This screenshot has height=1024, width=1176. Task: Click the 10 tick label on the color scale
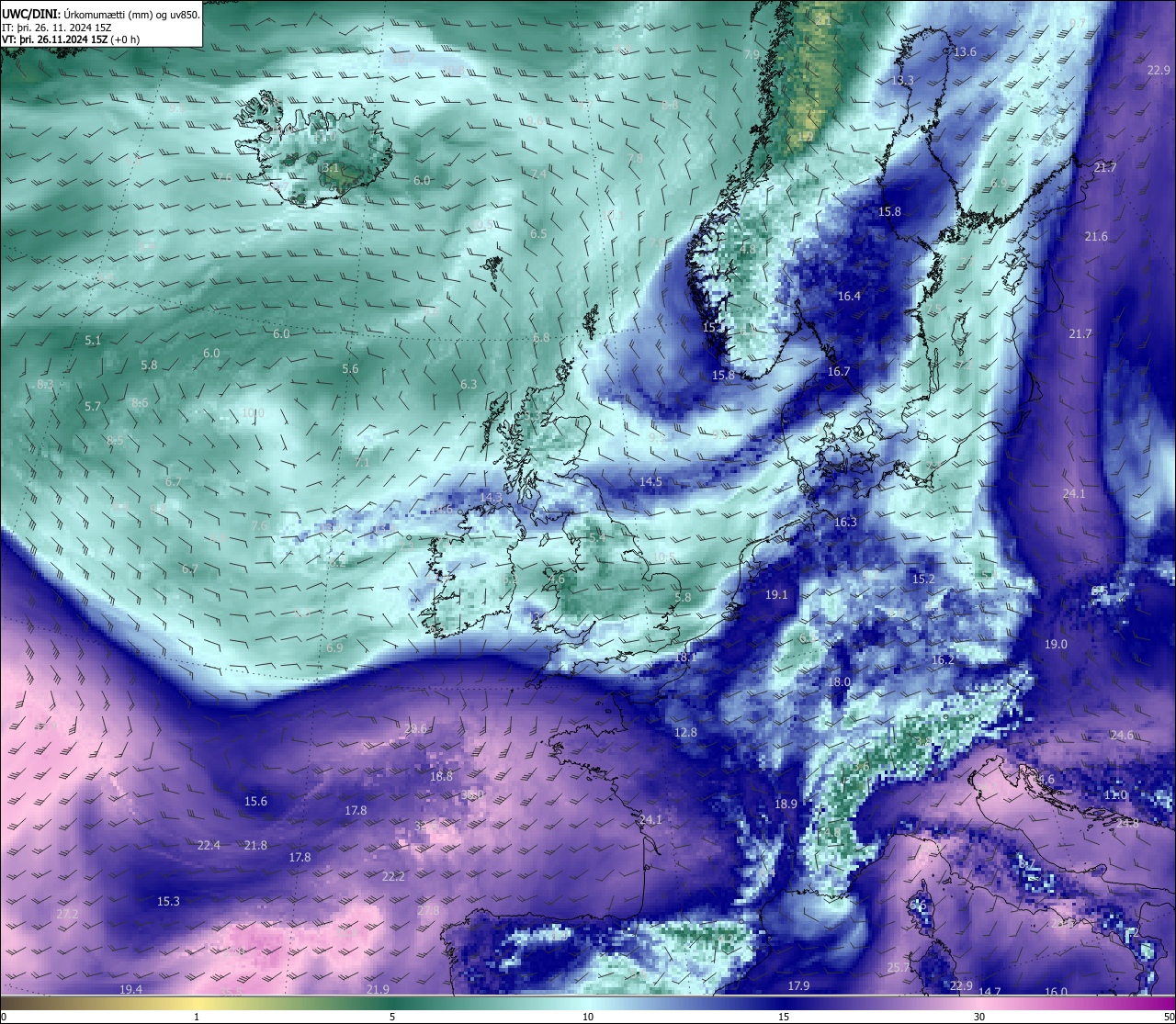coord(588,1017)
